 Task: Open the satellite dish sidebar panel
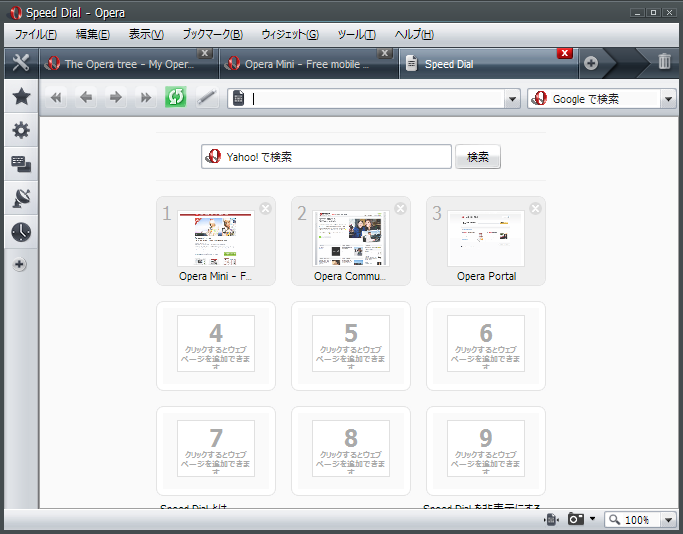pyautogui.click(x=21, y=198)
